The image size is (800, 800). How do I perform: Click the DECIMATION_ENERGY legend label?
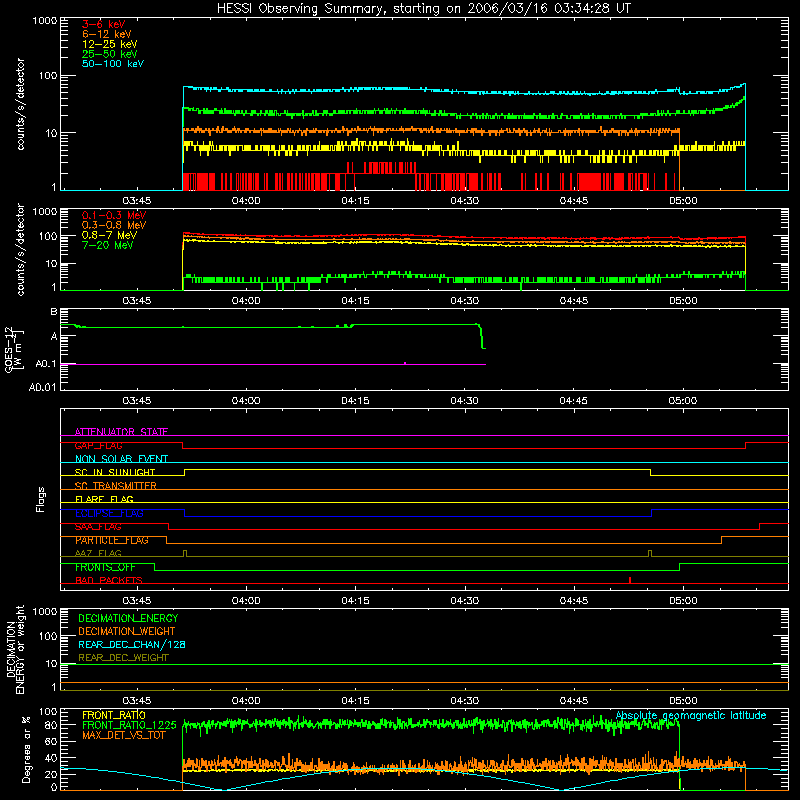(128, 618)
